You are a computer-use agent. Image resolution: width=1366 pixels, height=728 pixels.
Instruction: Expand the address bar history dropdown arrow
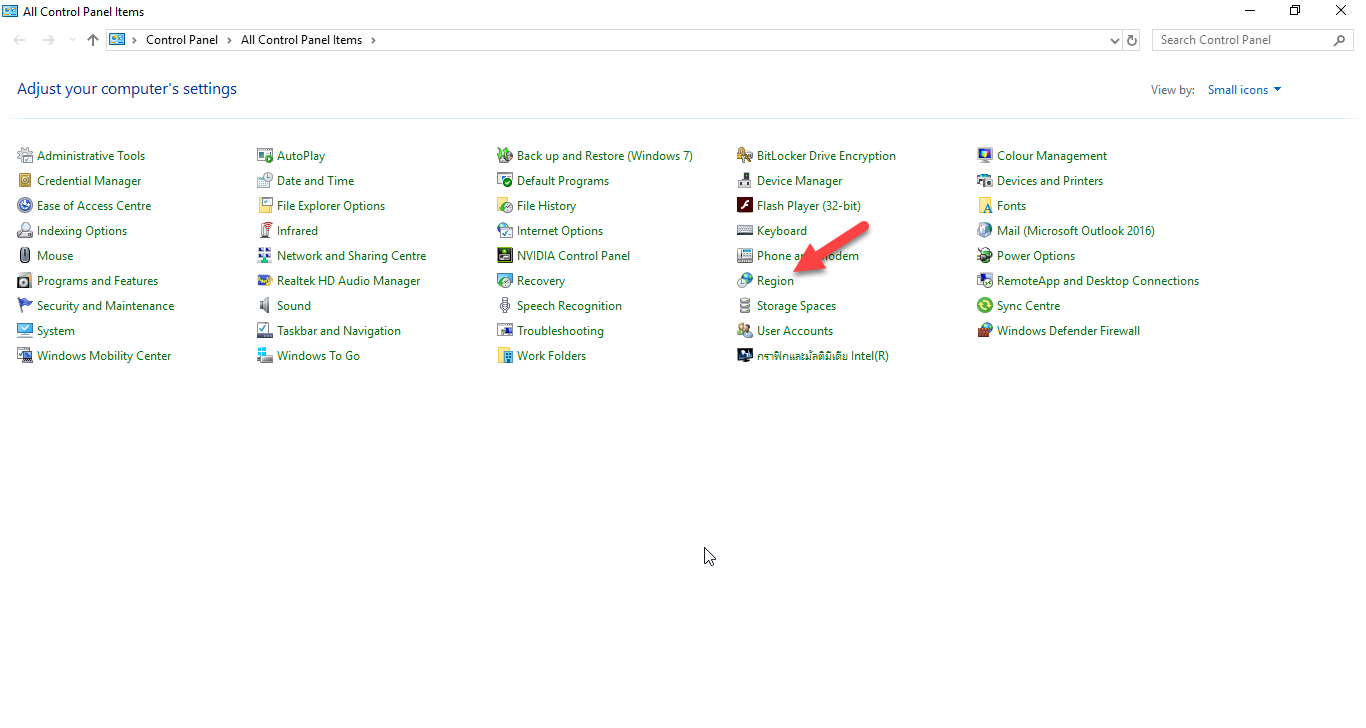click(x=1115, y=40)
